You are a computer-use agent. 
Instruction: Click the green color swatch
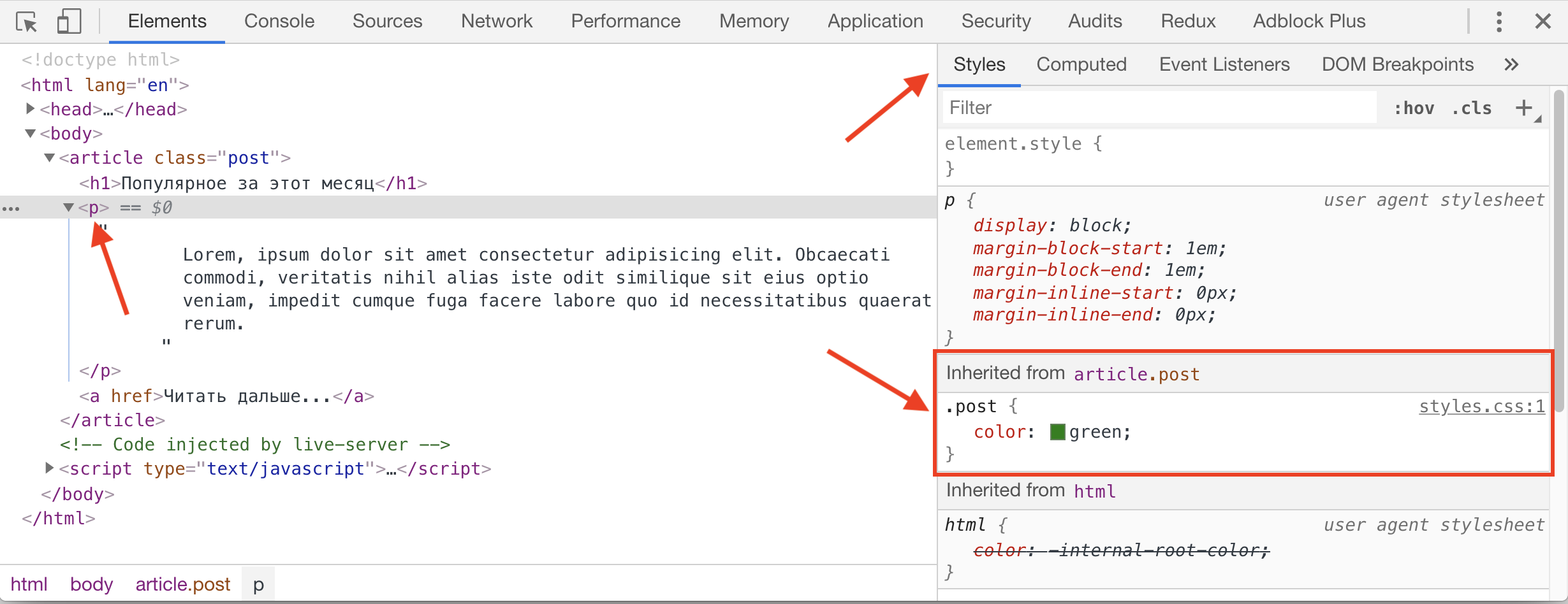1057,432
